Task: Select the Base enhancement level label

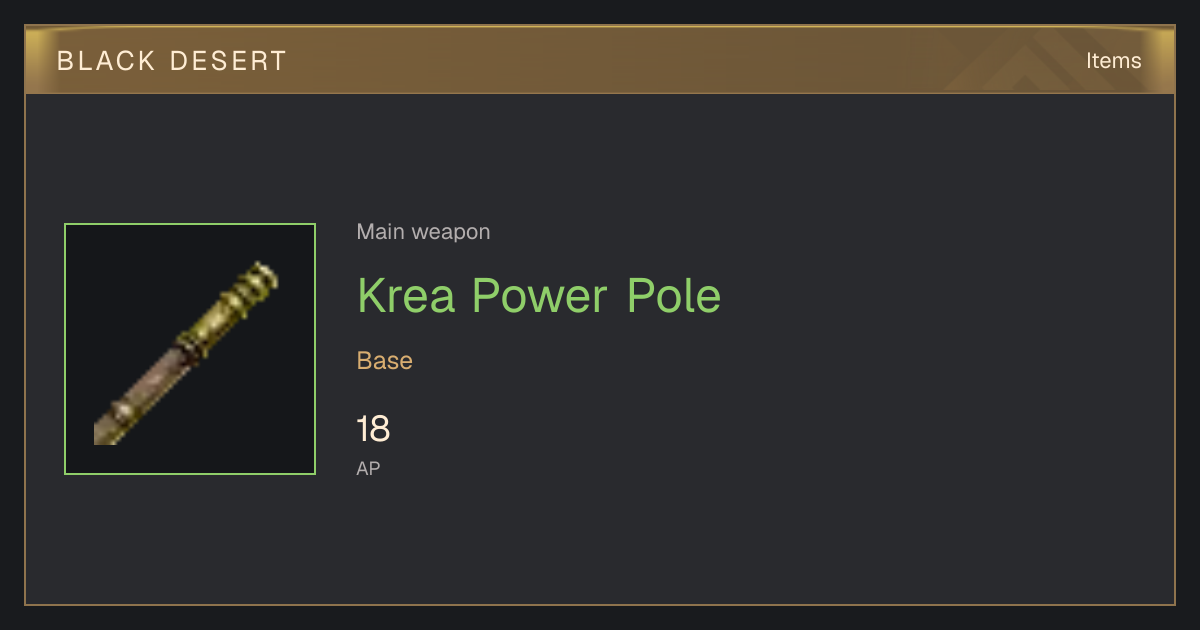Action: click(385, 361)
